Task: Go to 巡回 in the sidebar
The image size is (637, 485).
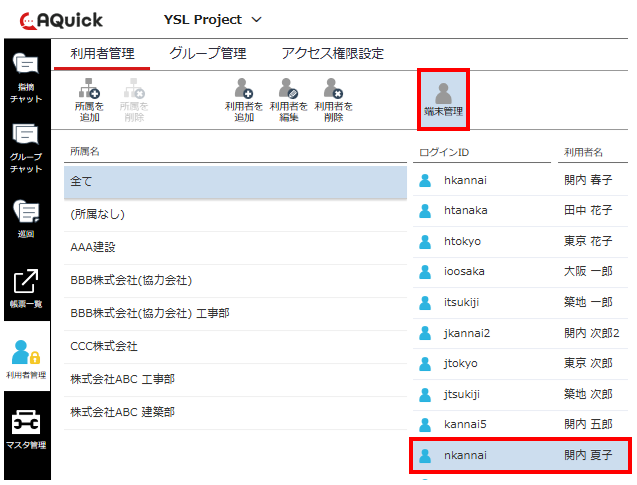Action: point(25,218)
